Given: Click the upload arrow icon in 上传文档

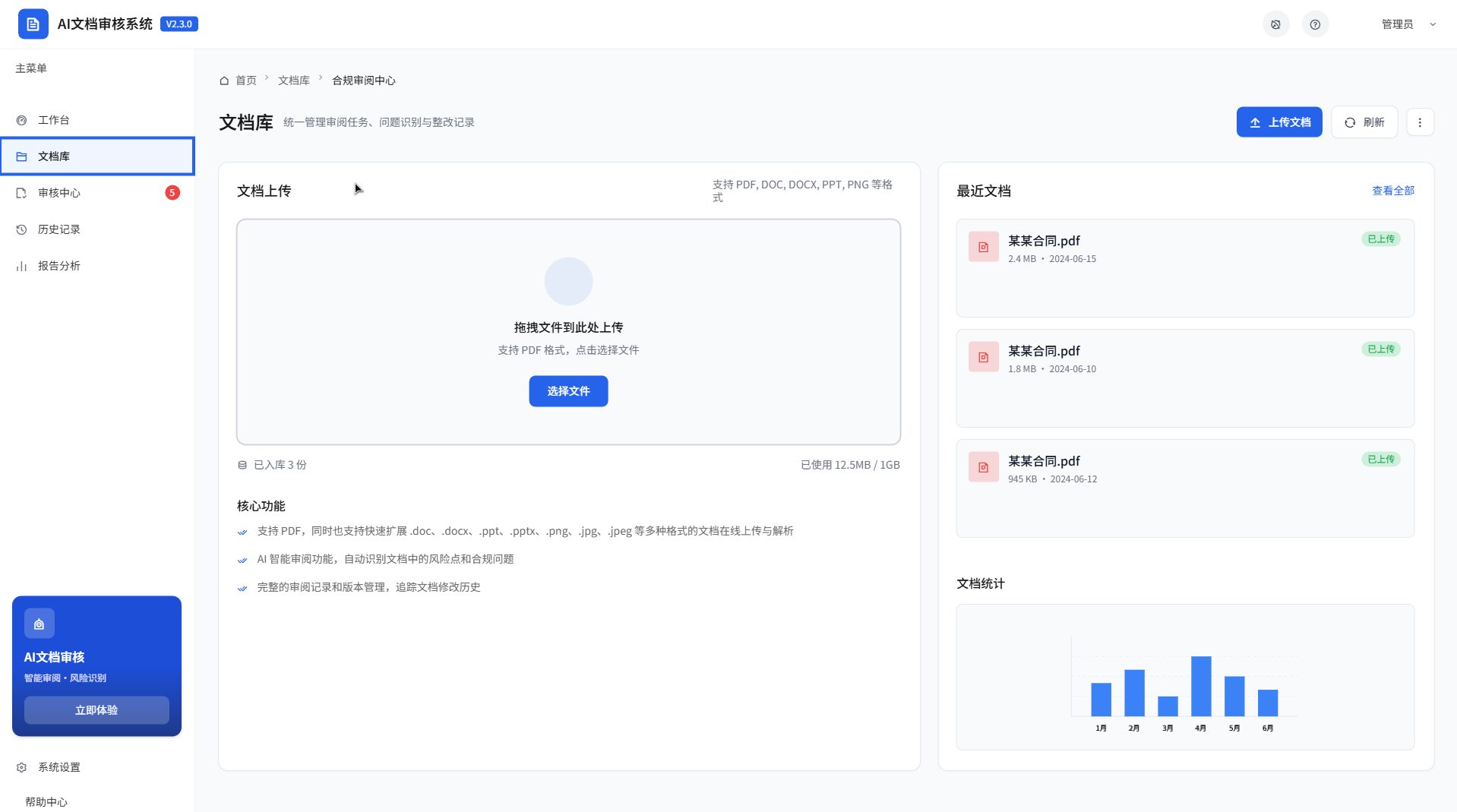Looking at the screenshot, I should click(x=1255, y=122).
